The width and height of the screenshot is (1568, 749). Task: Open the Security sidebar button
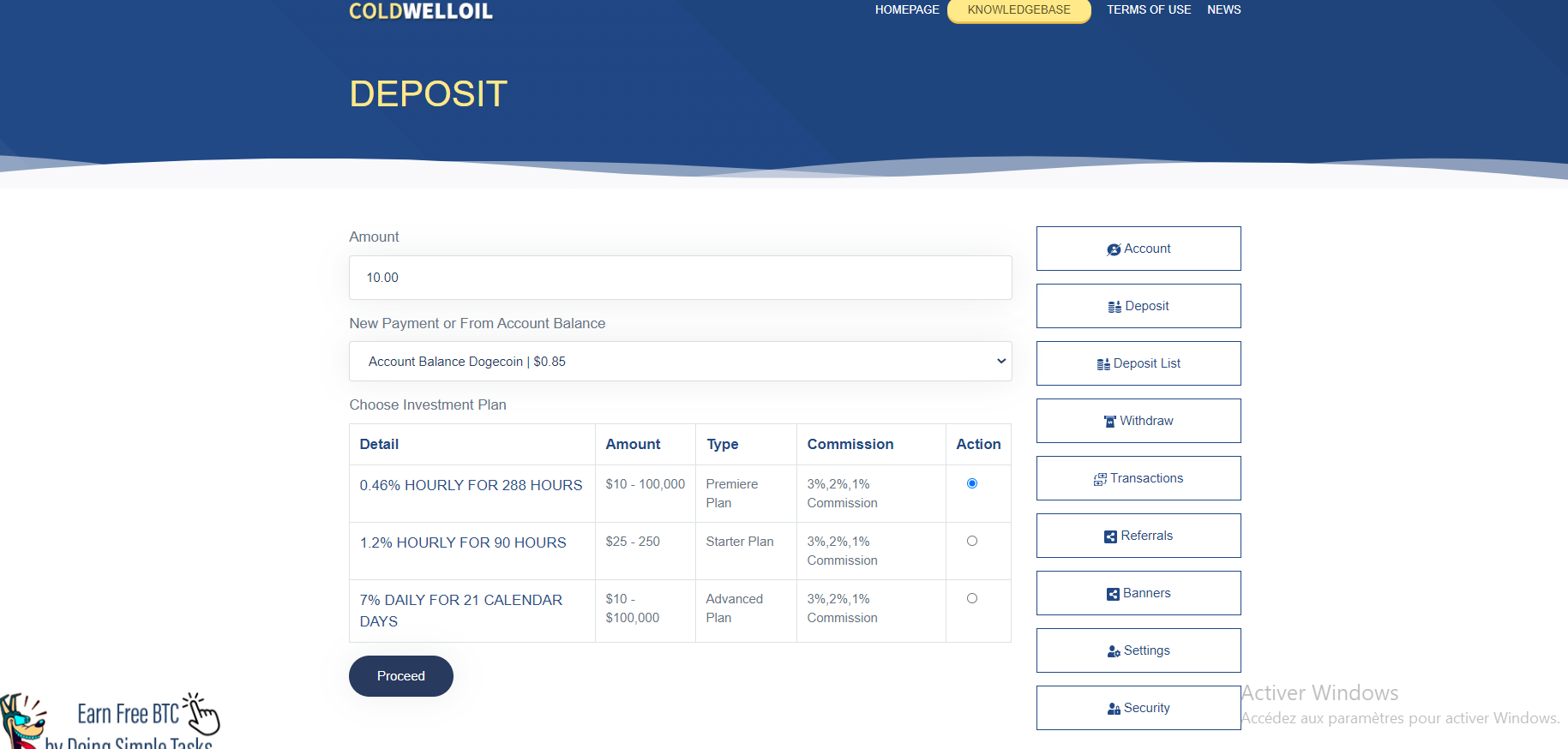point(1138,708)
